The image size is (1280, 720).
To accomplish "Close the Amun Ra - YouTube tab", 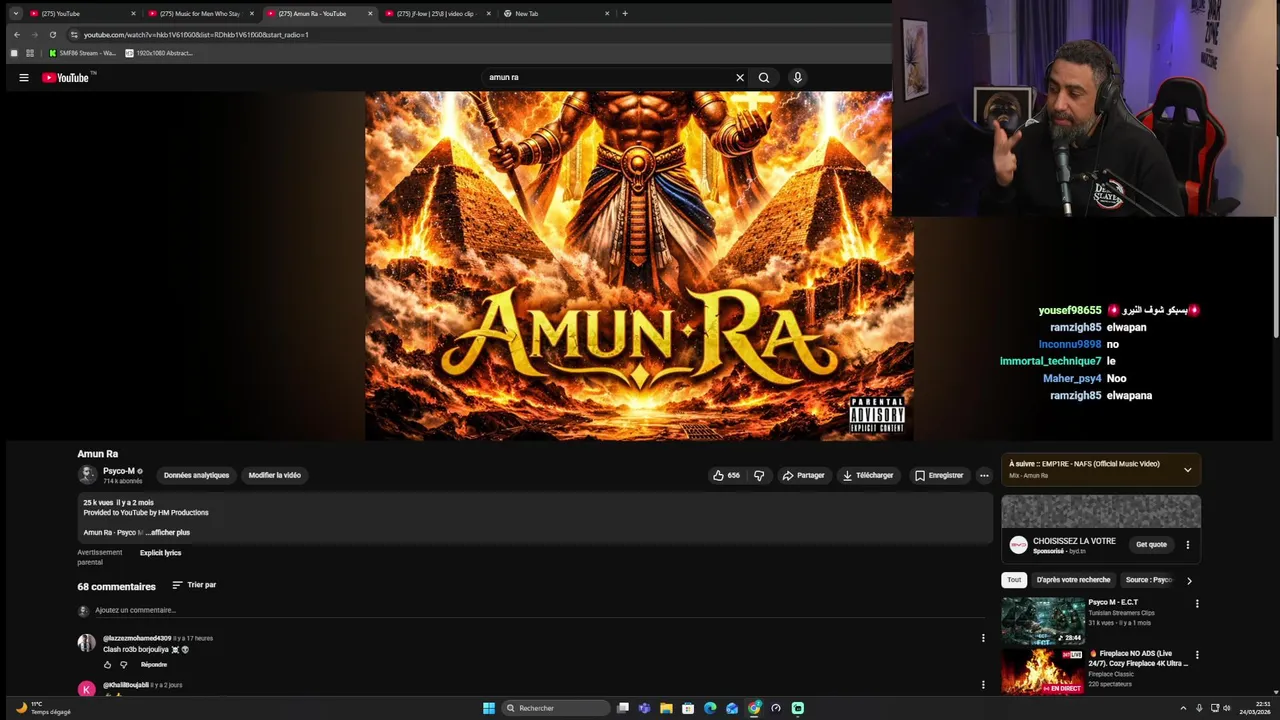I will click(370, 14).
